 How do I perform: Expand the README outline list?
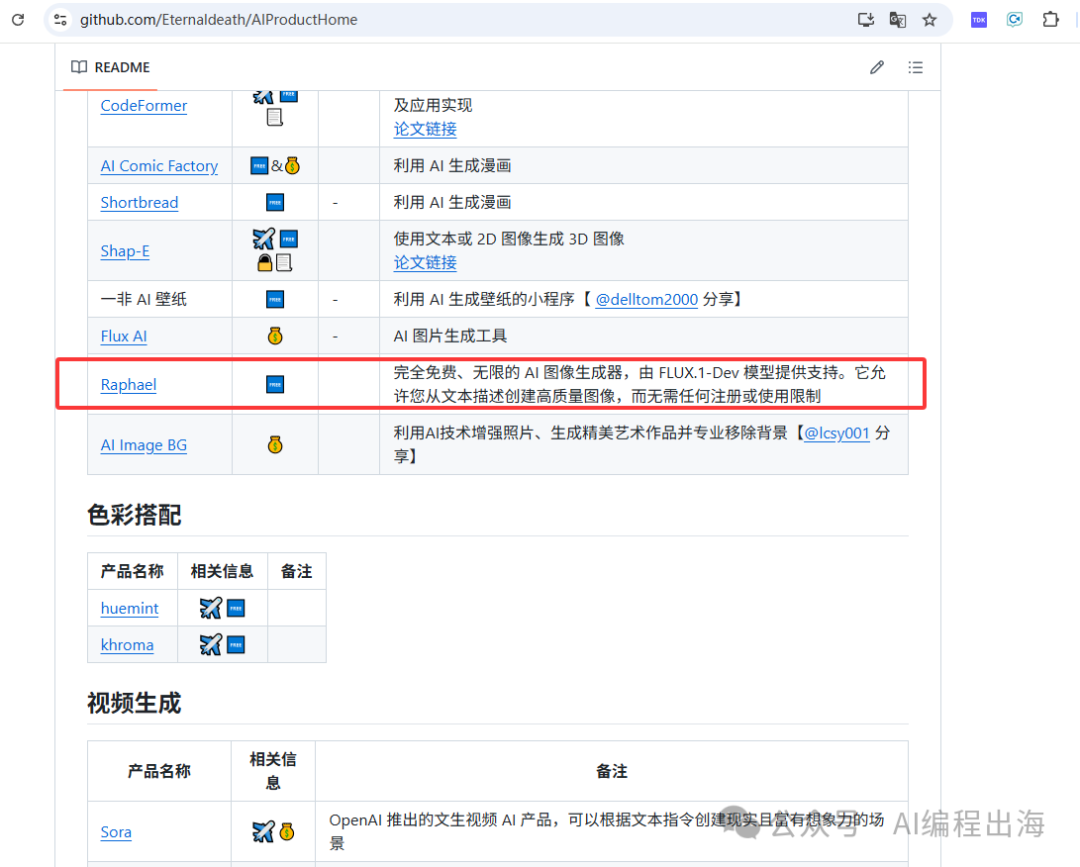pos(915,68)
